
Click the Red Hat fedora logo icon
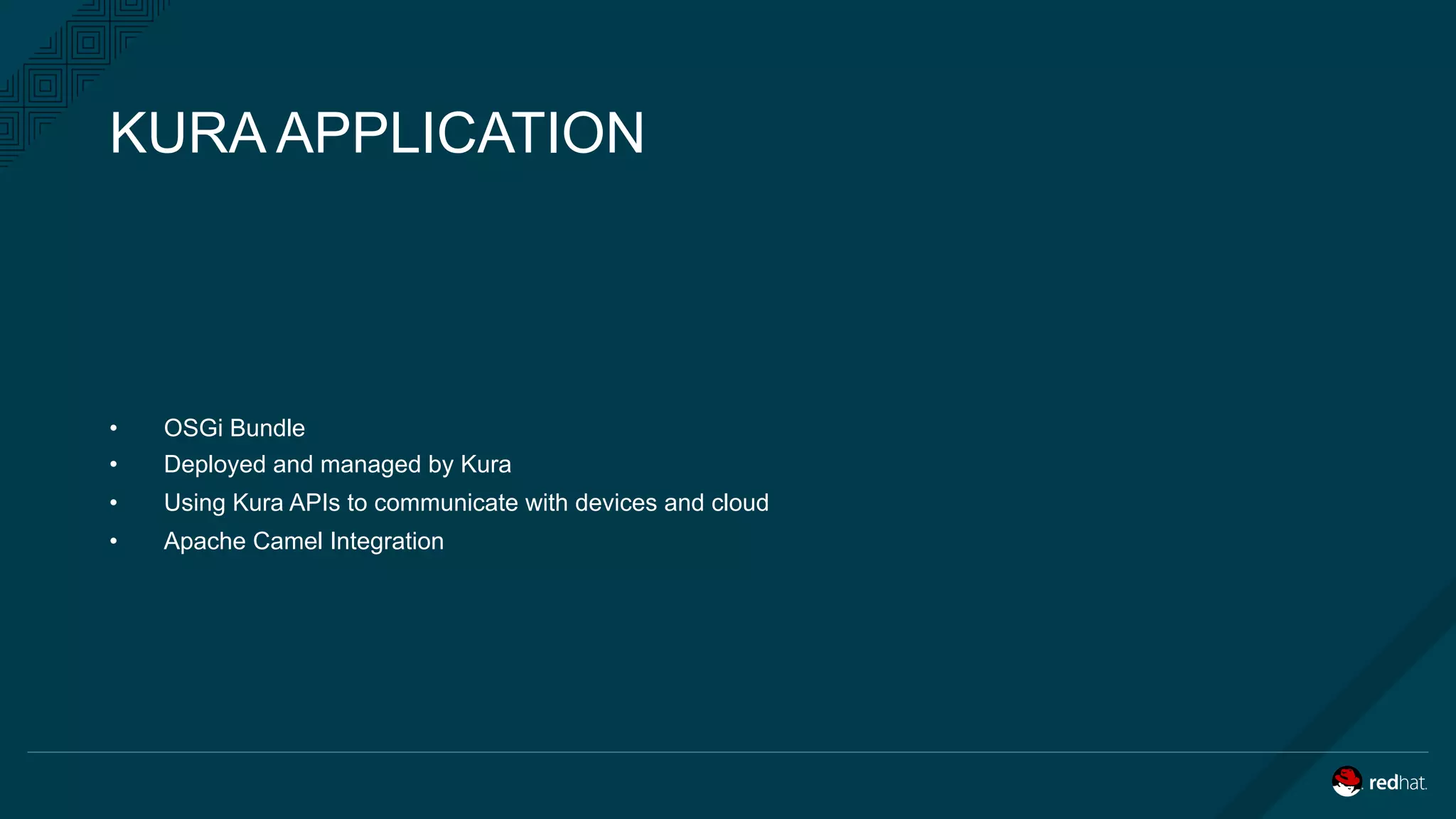[1347, 781]
